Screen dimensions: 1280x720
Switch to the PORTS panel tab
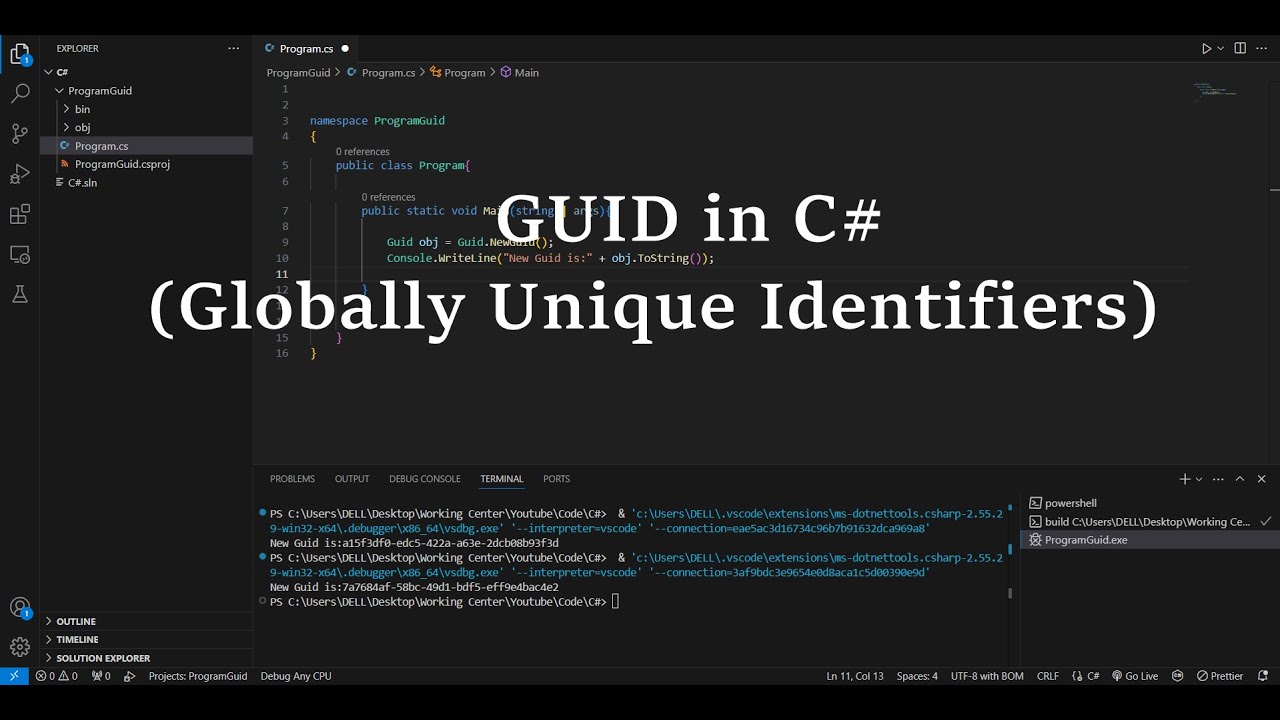point(556,479)
